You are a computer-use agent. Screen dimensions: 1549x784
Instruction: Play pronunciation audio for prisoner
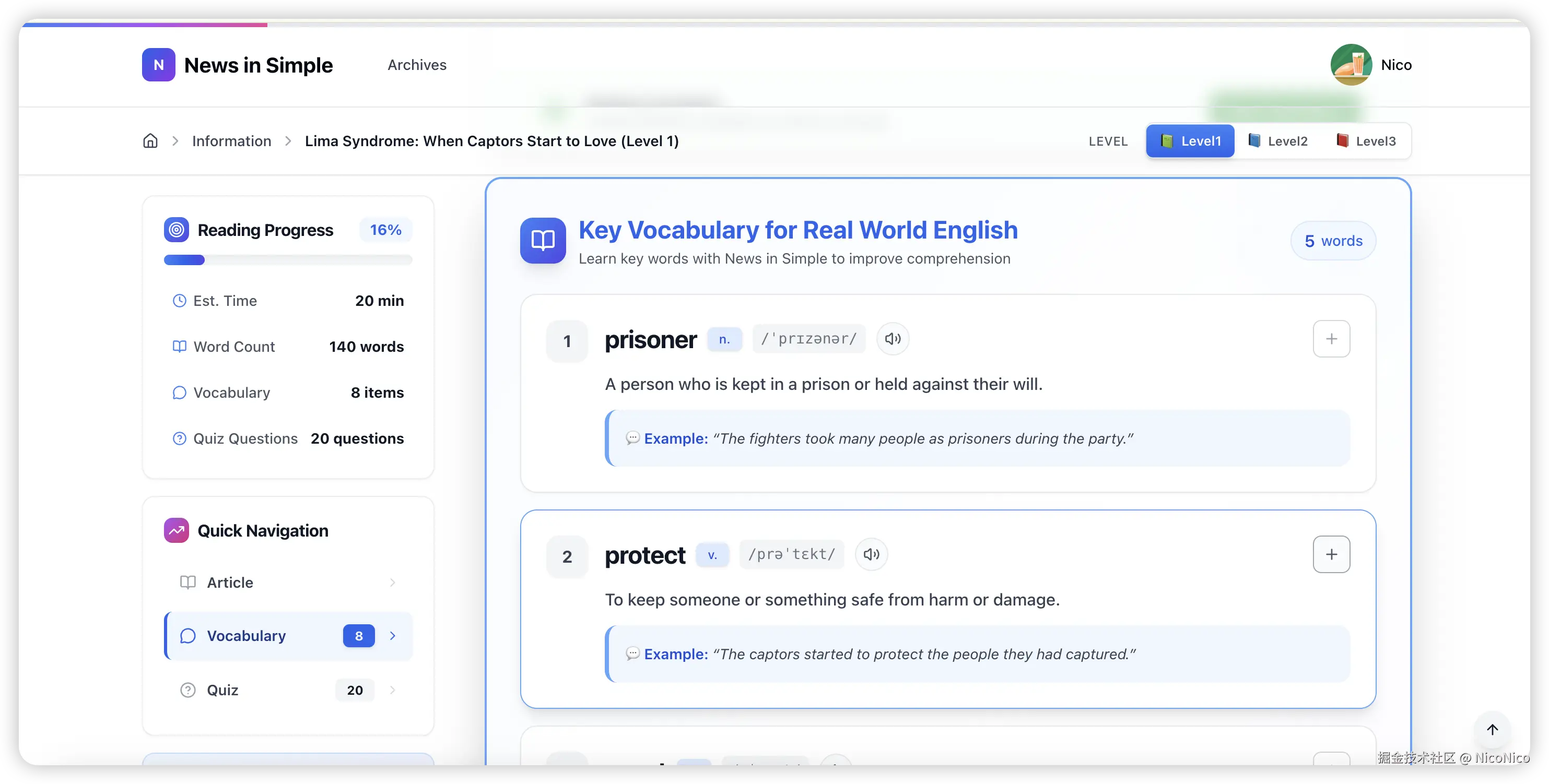point(893,339)
